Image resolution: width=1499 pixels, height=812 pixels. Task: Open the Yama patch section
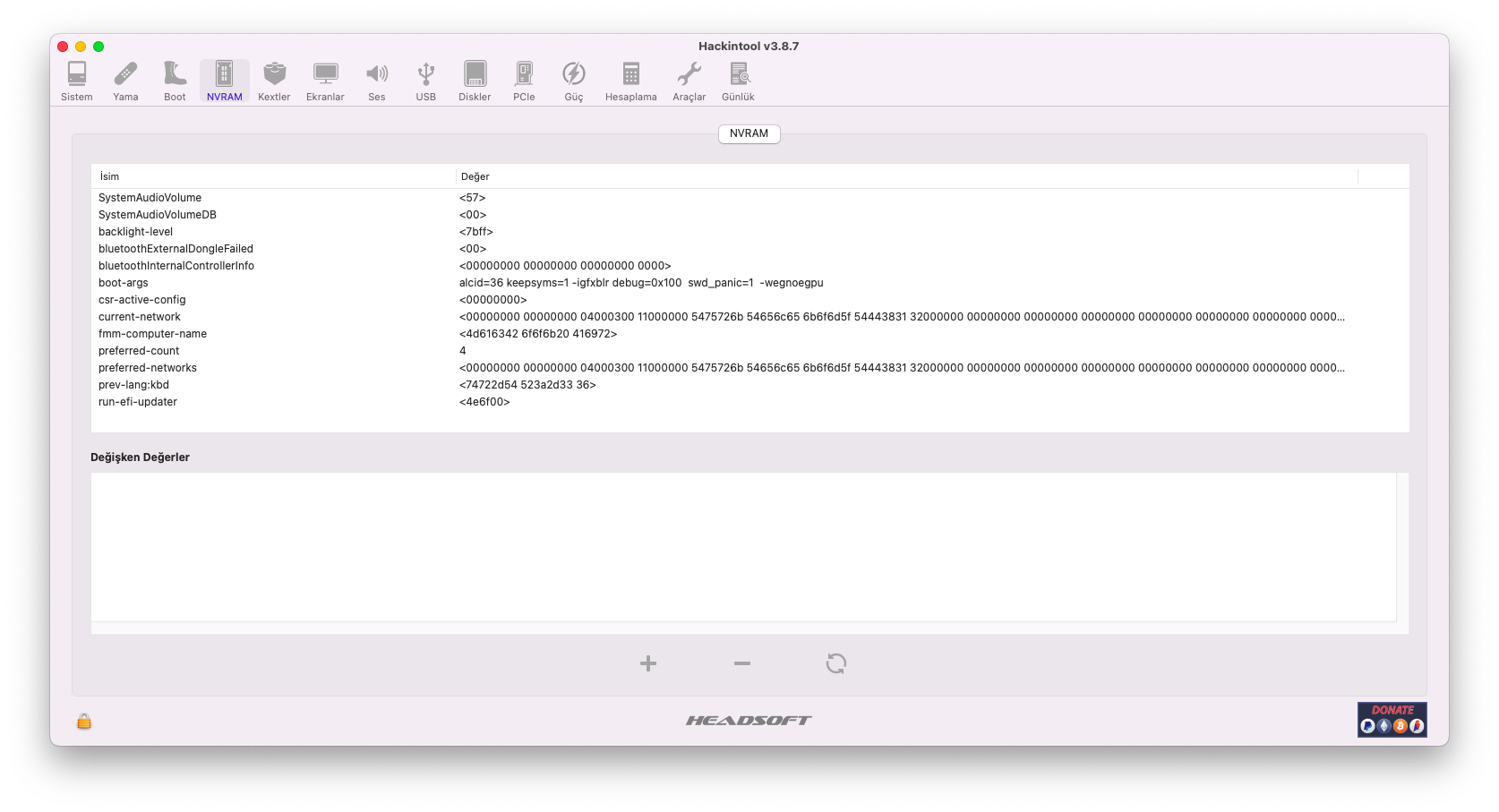[x=125, y=81]
